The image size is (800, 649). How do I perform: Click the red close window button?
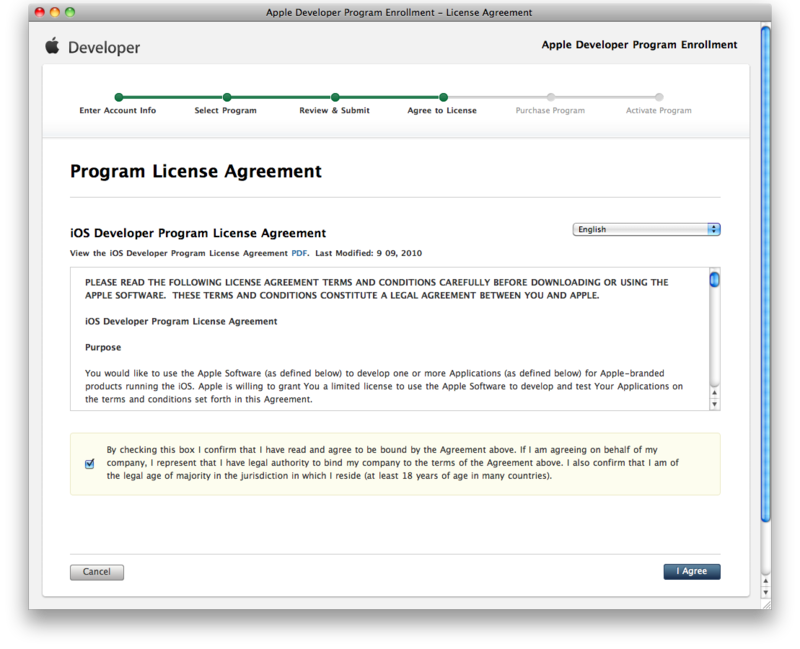point(39,12)
